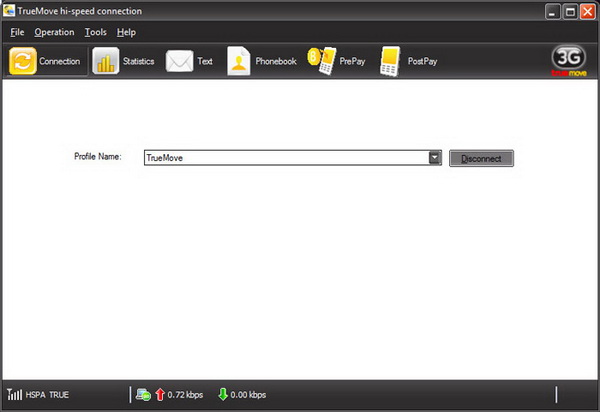Open the PostPay phone icon
The image size is (600, 412).
(x=390, y=61)
